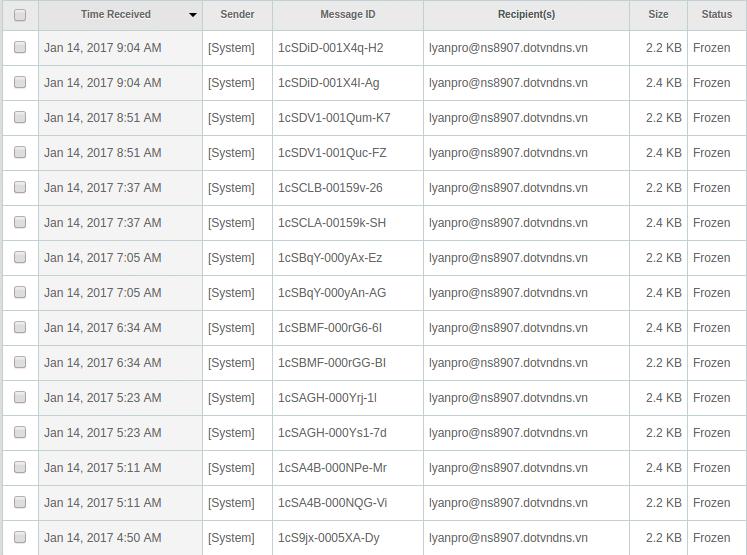The image size is (747, 555).
Task: Click [System] sender of 1cSDiD-001X4I-Ag
Action: [231, 83]
